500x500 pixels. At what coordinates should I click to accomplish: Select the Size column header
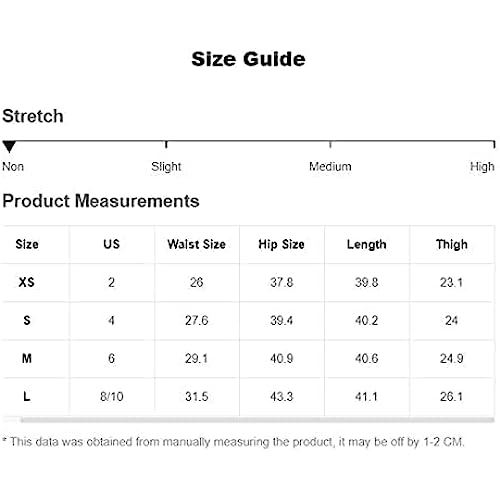[x=27, y=244]
